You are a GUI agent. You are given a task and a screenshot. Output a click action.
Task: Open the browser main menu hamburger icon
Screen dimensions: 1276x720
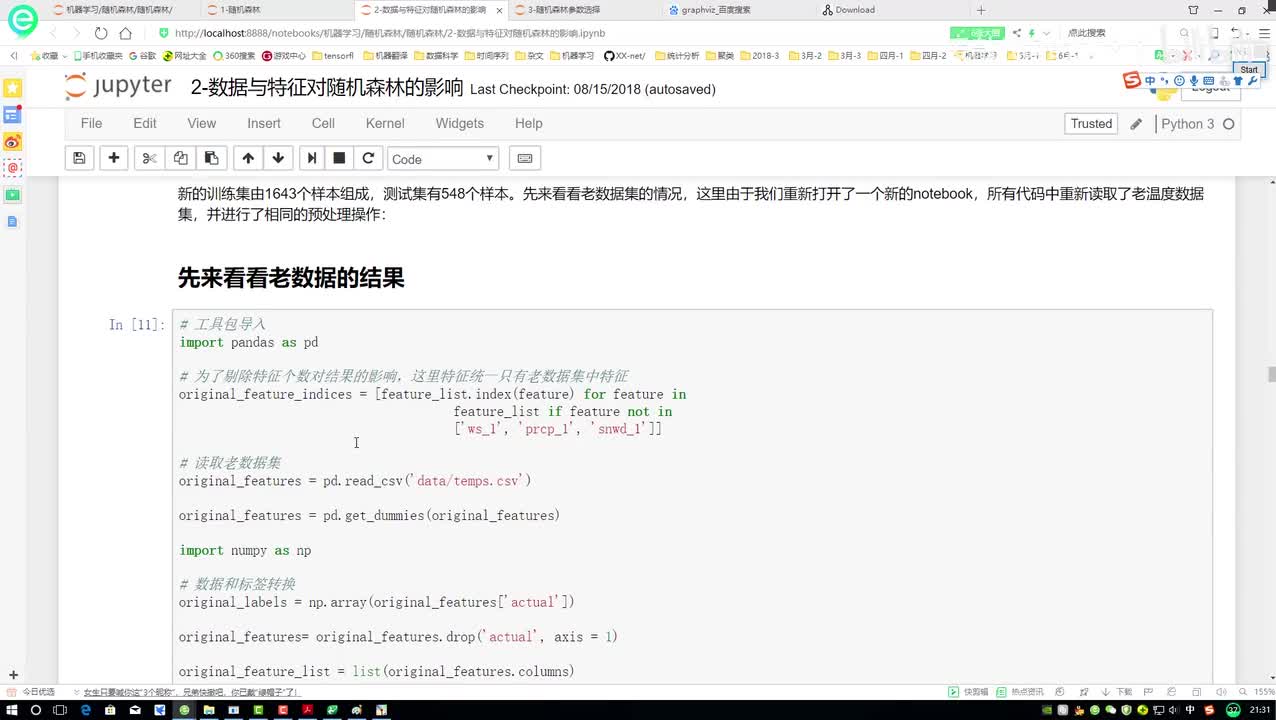[1263, 33]
